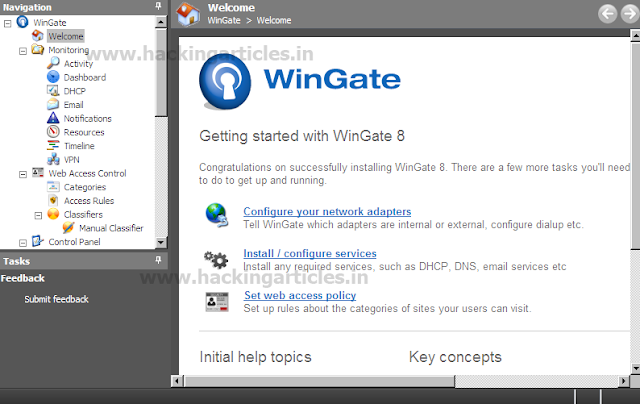640x404 pixels.
Task: Open Resources in the tree
Action: (x=84, y=132)
